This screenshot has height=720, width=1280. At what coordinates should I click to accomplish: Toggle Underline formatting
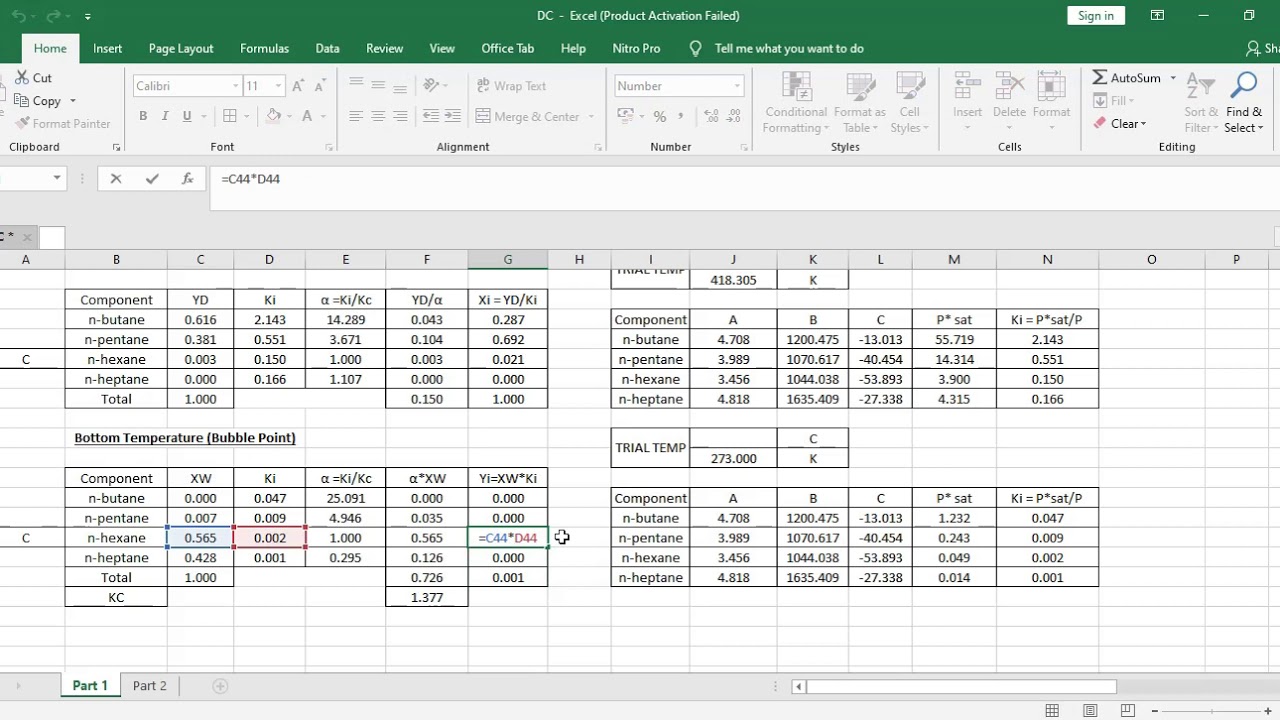coord(187,116)
